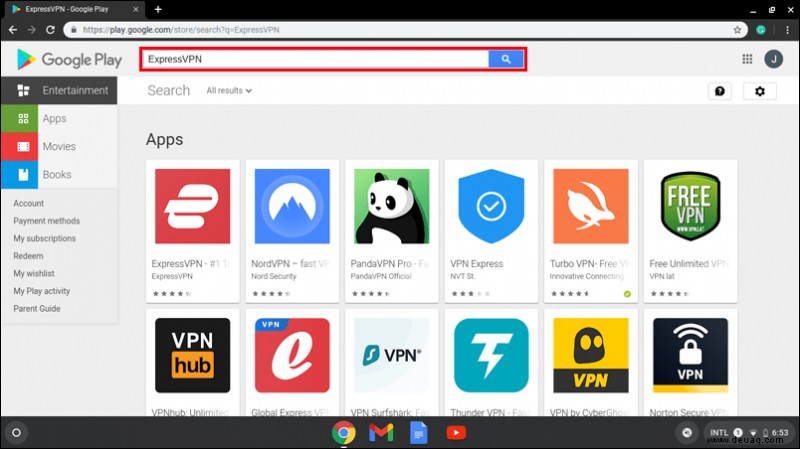Open the Redeem link
Viewport: 800px width, 449px height.
point(28,256)
